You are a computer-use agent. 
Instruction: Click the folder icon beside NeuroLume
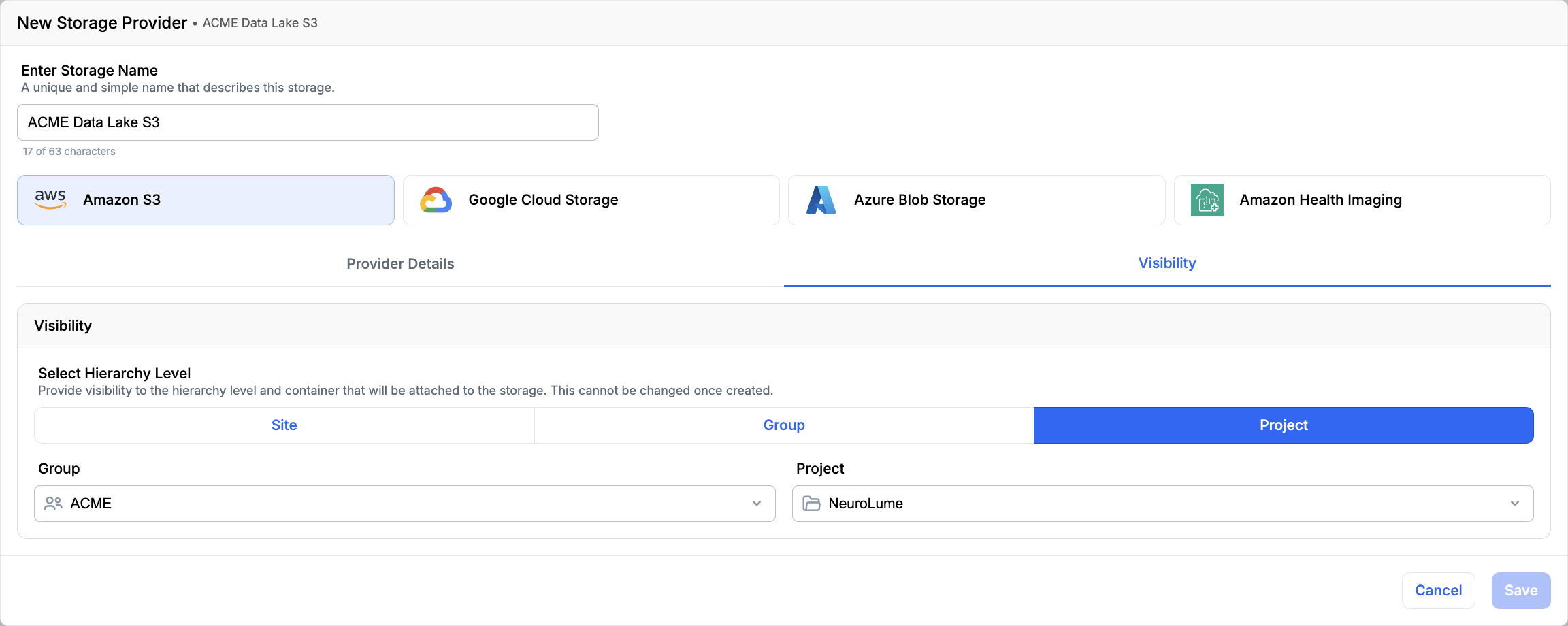click(x=811, y=504)
